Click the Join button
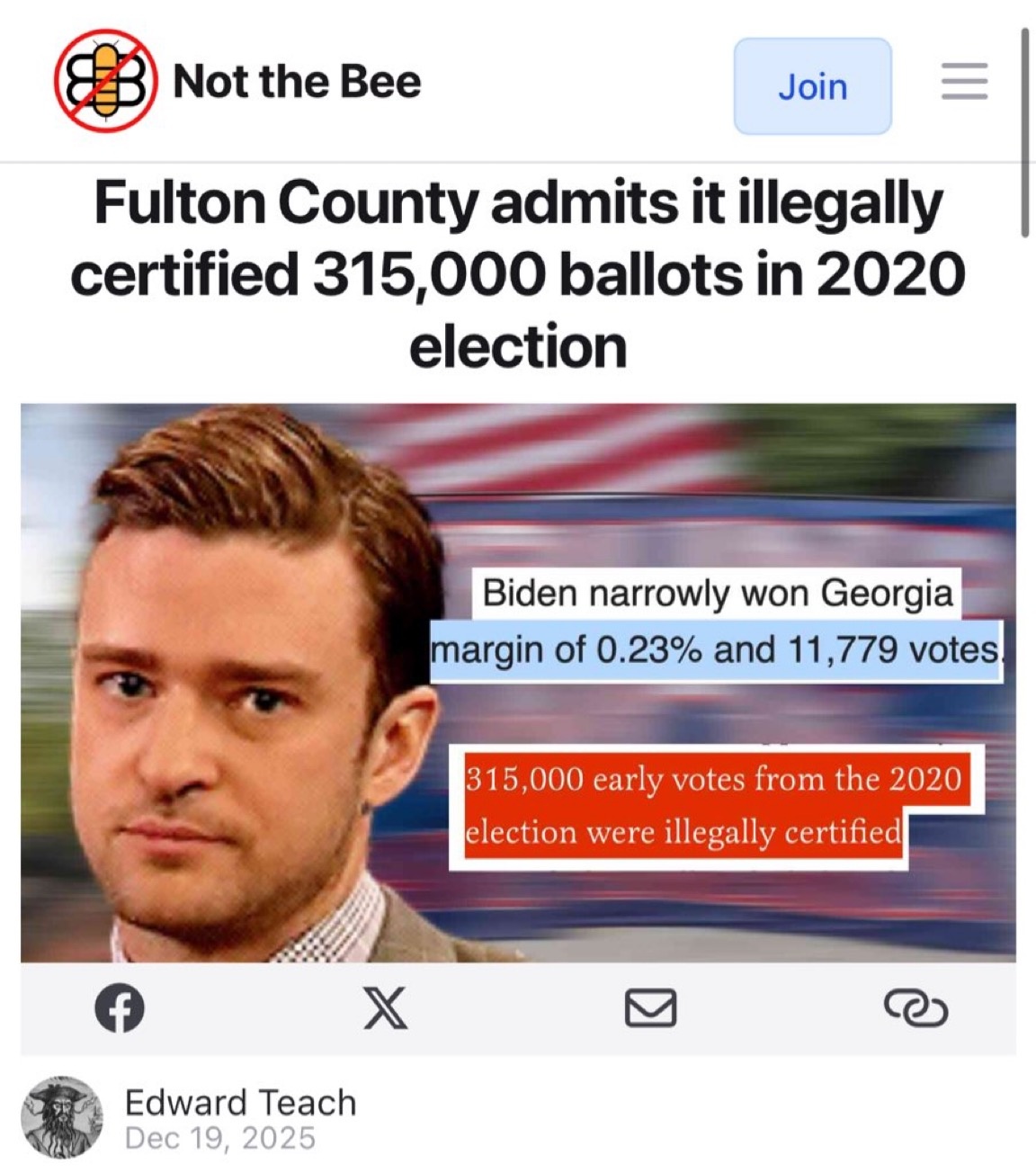This screenshot has width=1036, height=1172. tap(813, 86)
